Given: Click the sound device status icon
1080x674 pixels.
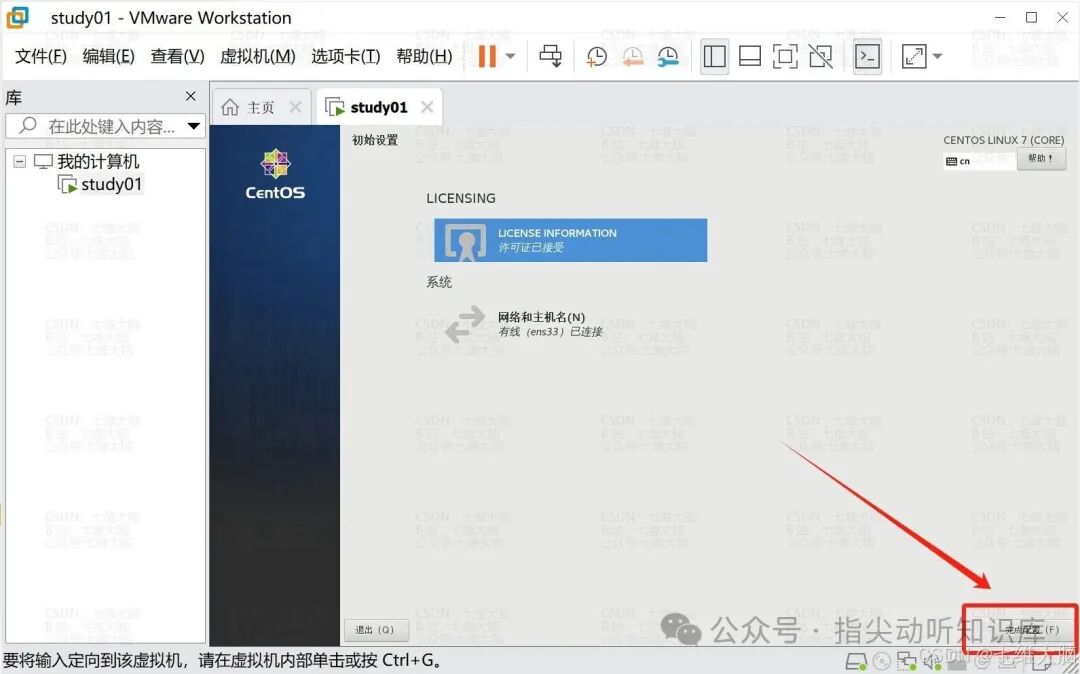Looking at the screenshot, I should [x=933, y=661].
